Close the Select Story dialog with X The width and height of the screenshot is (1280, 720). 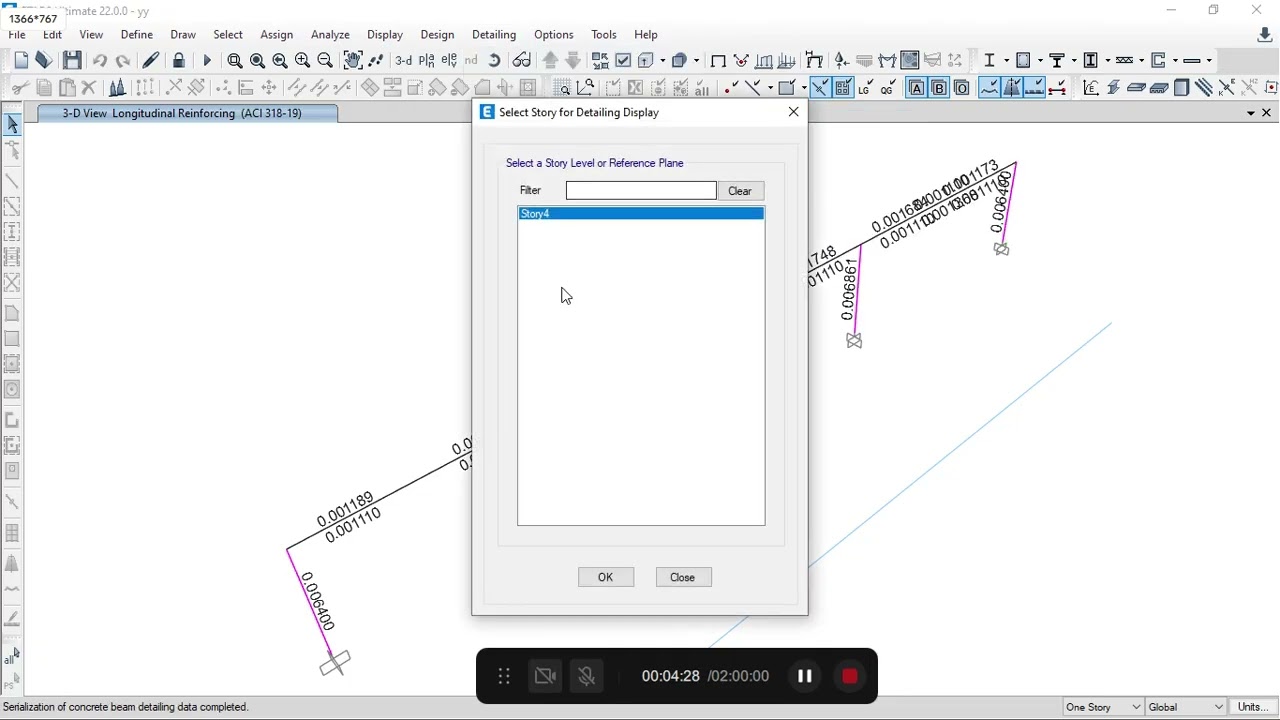(x=794, y=112)
